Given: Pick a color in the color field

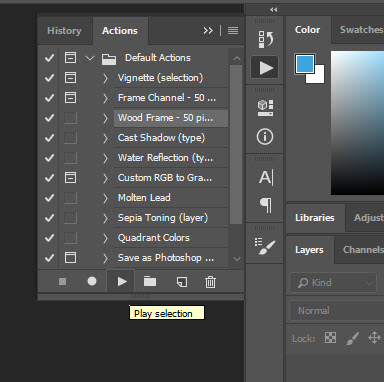Looking at the screenshot, I should [x=357, y=123].
